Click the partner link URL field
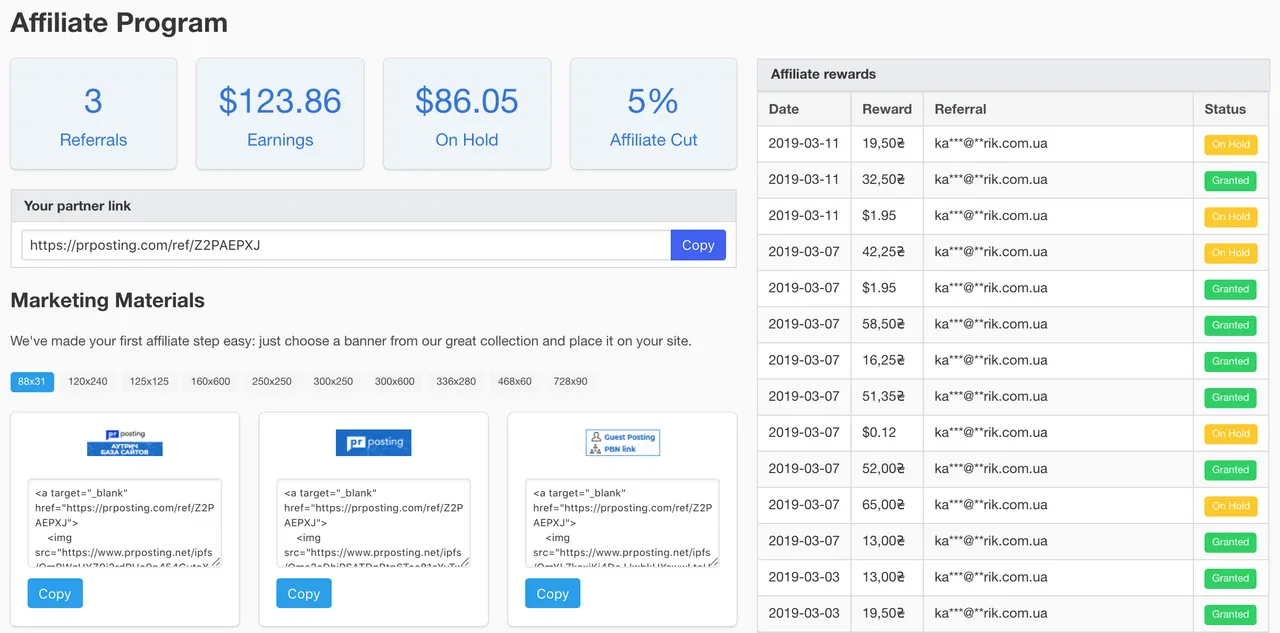Image resolution: width=1280 pixels, height=633 pixels. [x=346, y=245]
